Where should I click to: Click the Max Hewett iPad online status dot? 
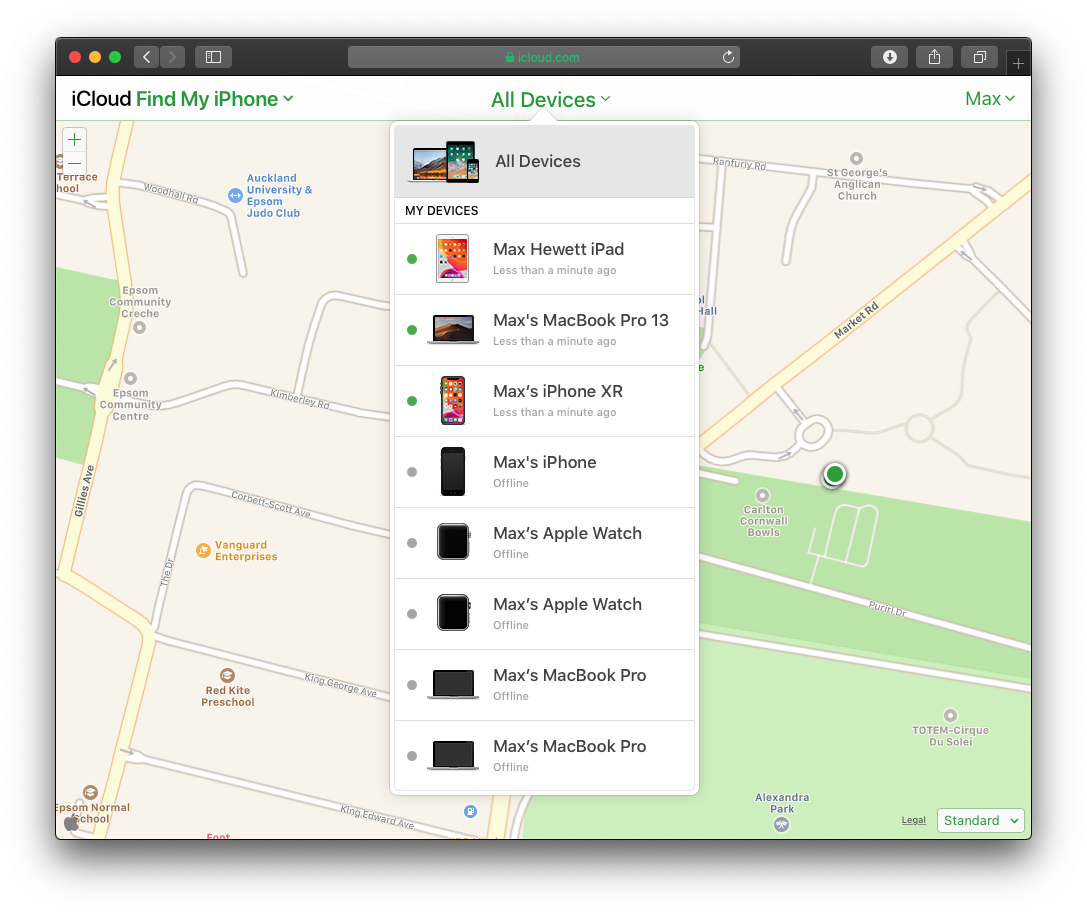click(x=412, y=259)
